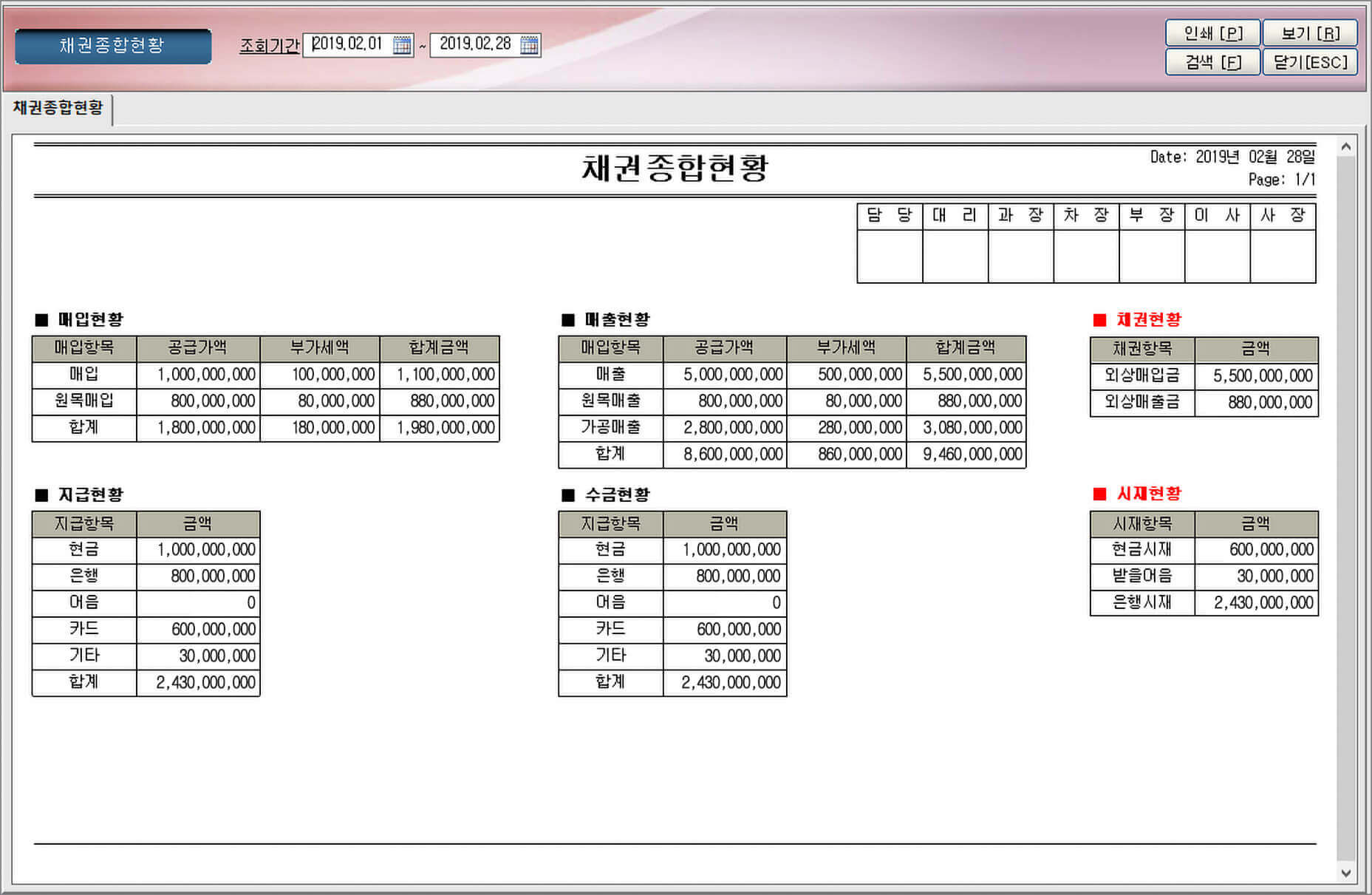This screenshot has height=895, width=1372.
Task: Click the 담 당 approval box header
Action: [890, 216]
